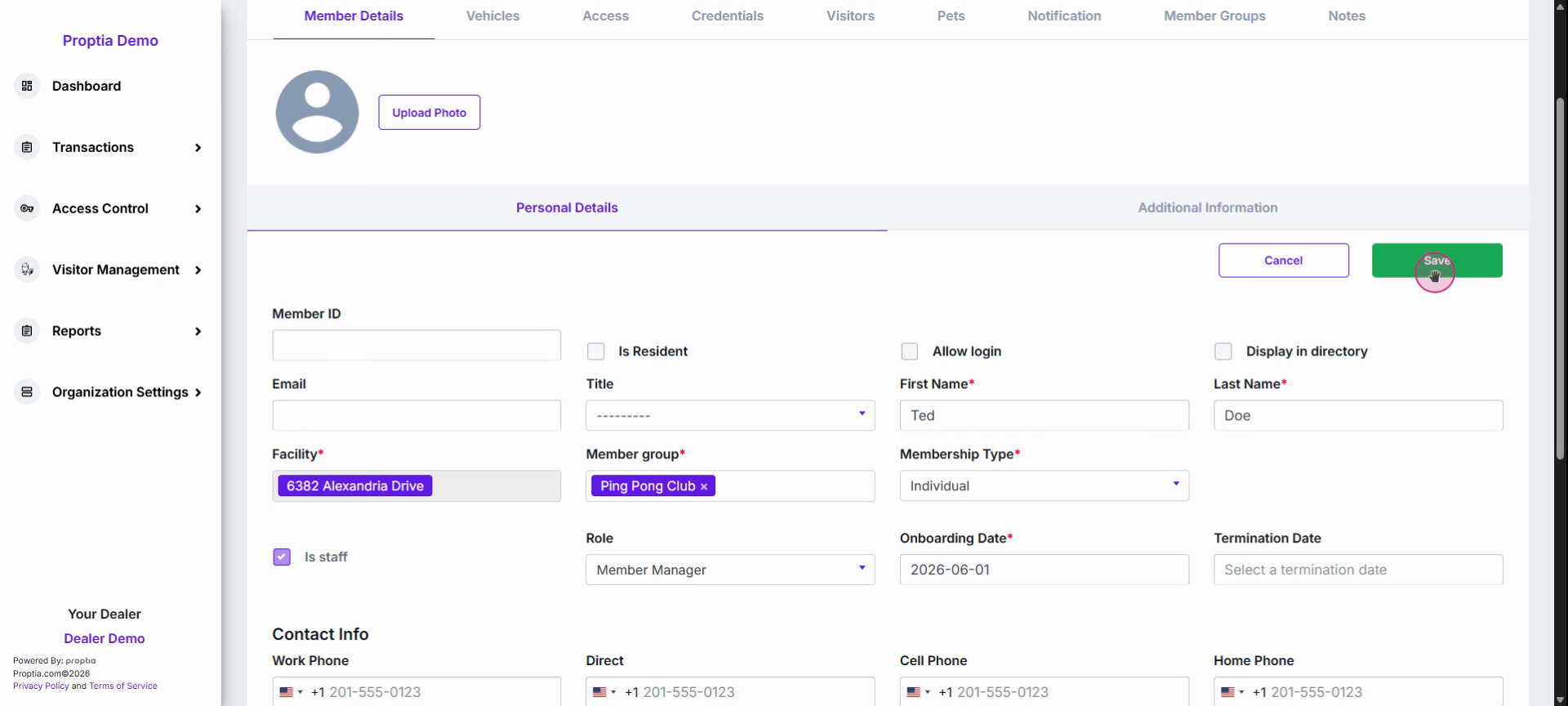The image size is (1568, 706).
Task: Click the green Save button
Action: click(x=1437, y=260)
